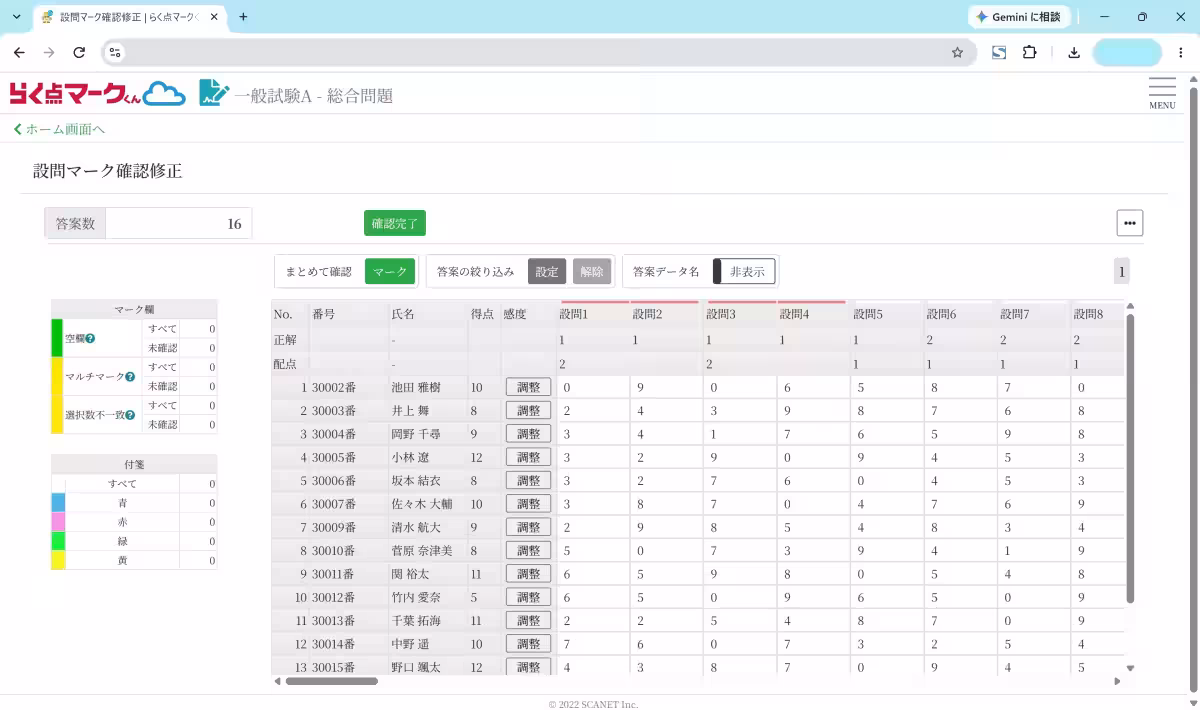Toggle 答案データ名 非表示 switch
This screenshot has width=1200, height=710.
point(744,271)
